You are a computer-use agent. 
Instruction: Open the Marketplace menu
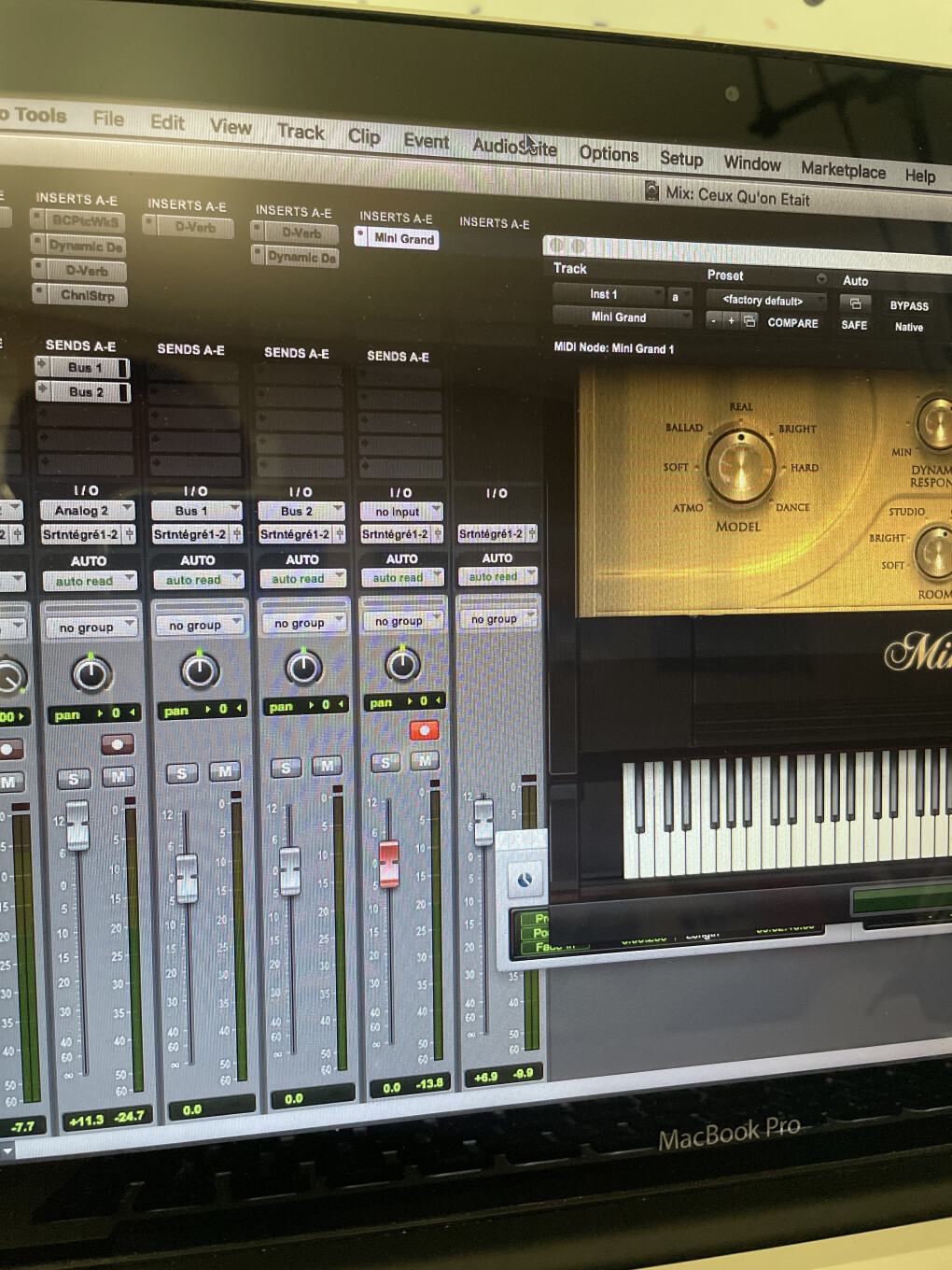843,169
